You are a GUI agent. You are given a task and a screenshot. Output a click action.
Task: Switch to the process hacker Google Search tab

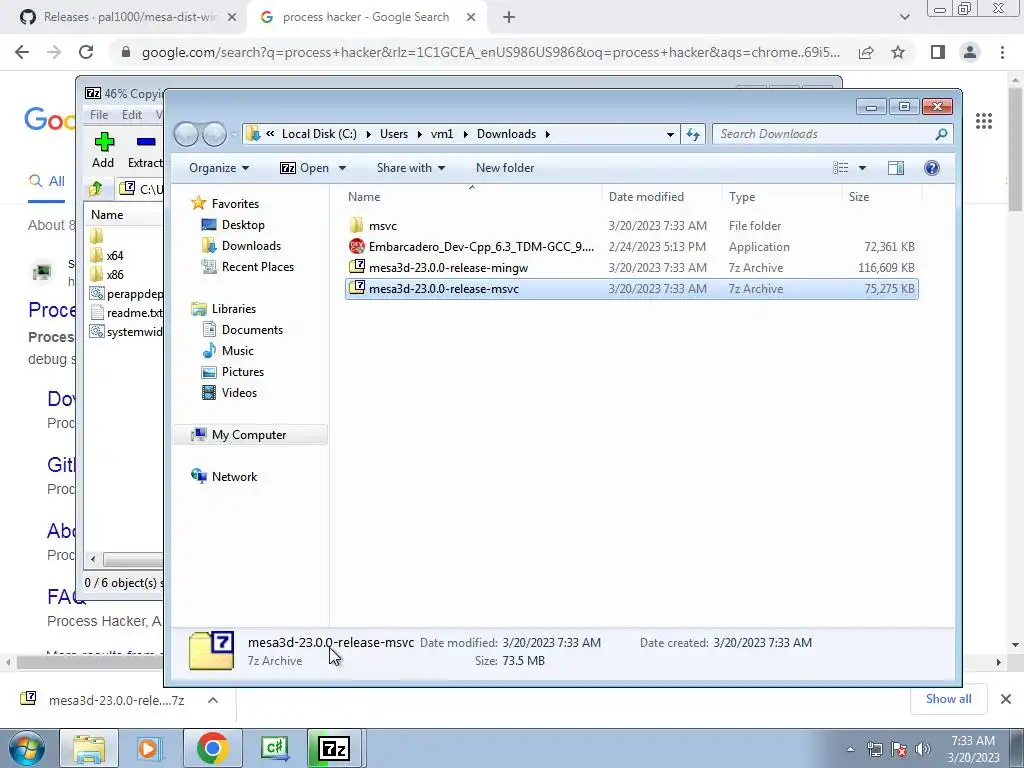point(366,18)
